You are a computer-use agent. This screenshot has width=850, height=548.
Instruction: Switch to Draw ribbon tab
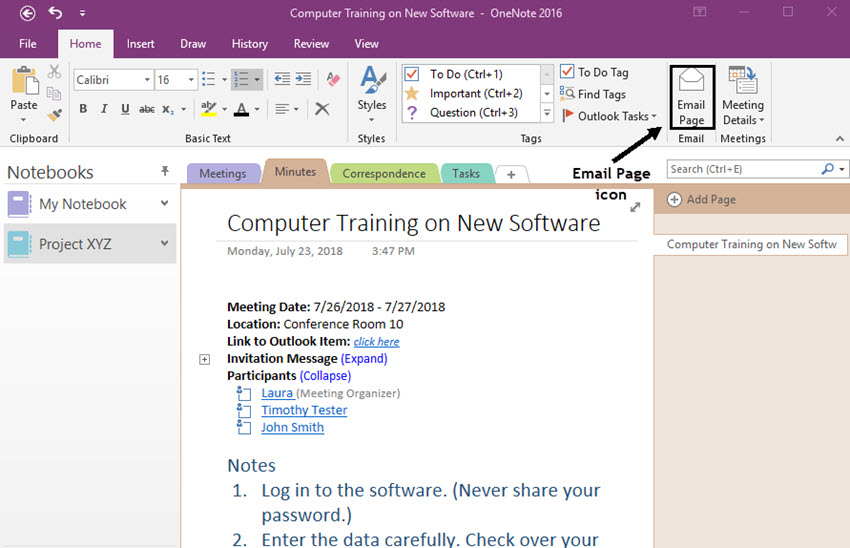[193, 44]
